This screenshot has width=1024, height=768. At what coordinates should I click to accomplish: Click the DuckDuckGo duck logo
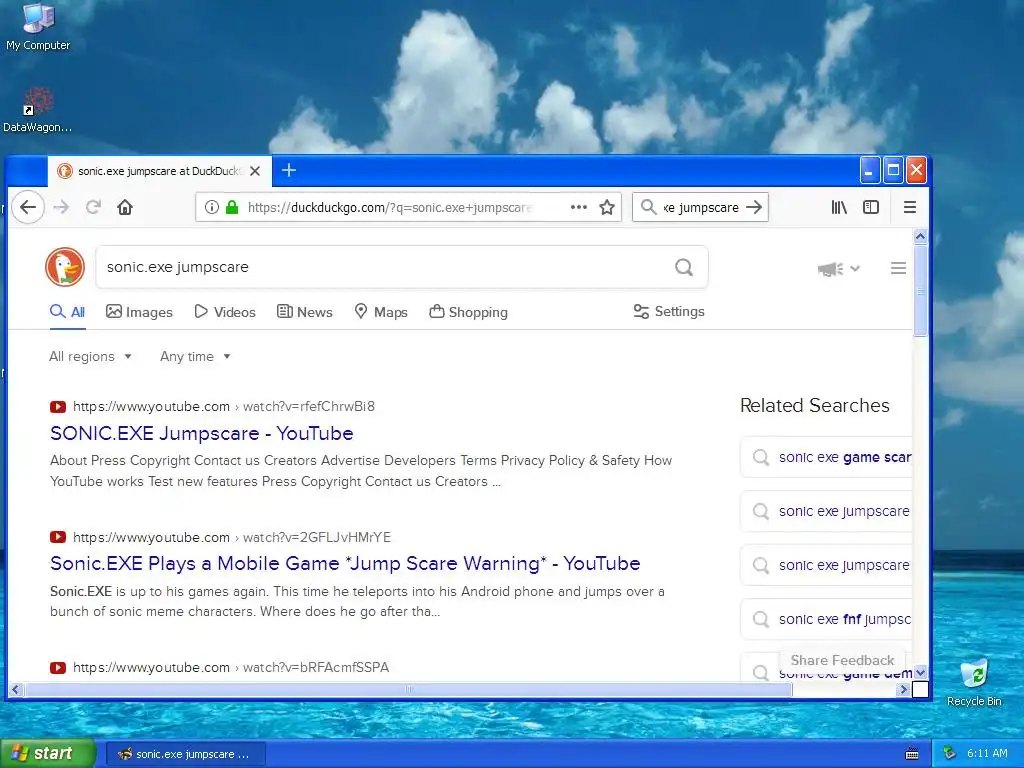click(65, 267)
